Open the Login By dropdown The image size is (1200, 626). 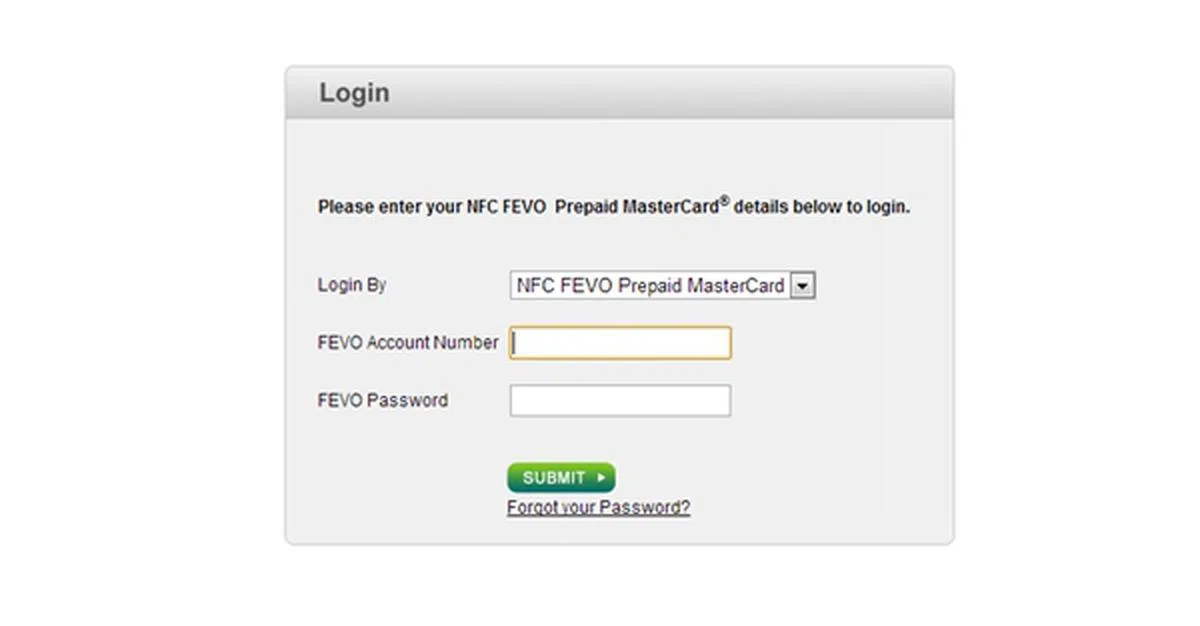point(662,286)
